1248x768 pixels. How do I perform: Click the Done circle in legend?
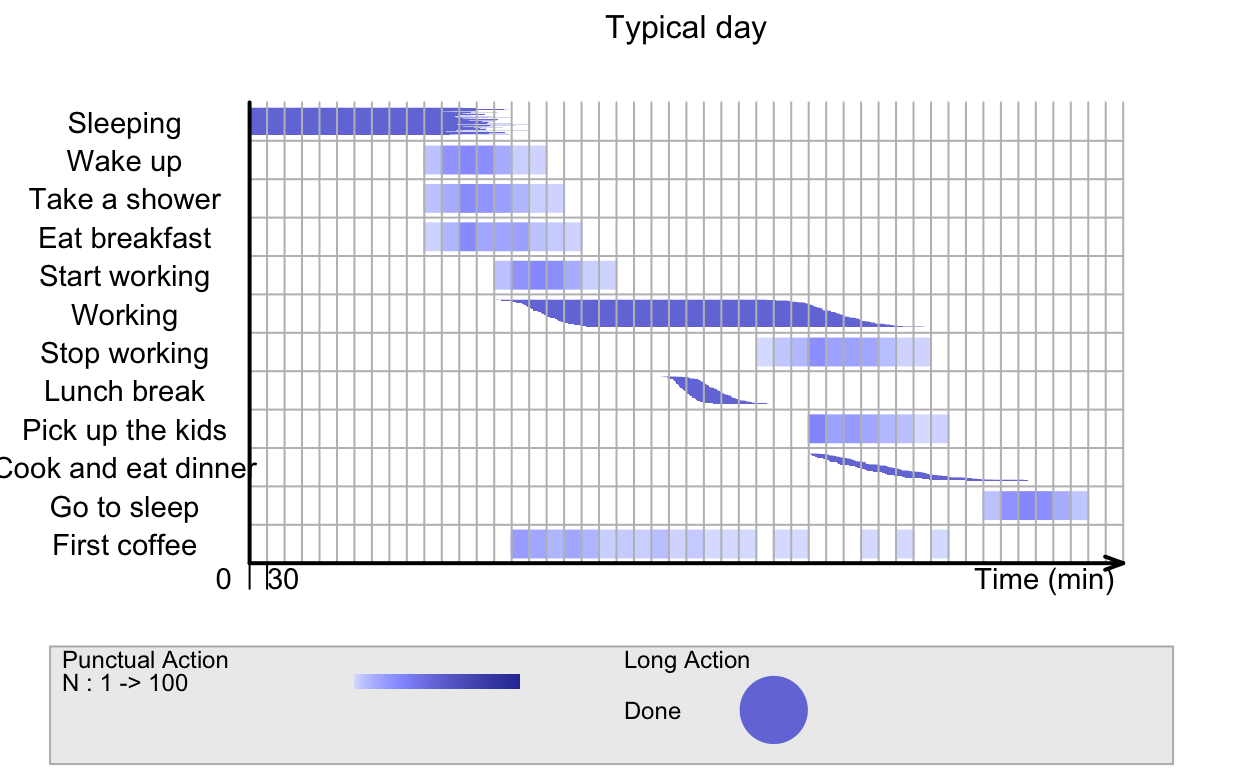773,710
